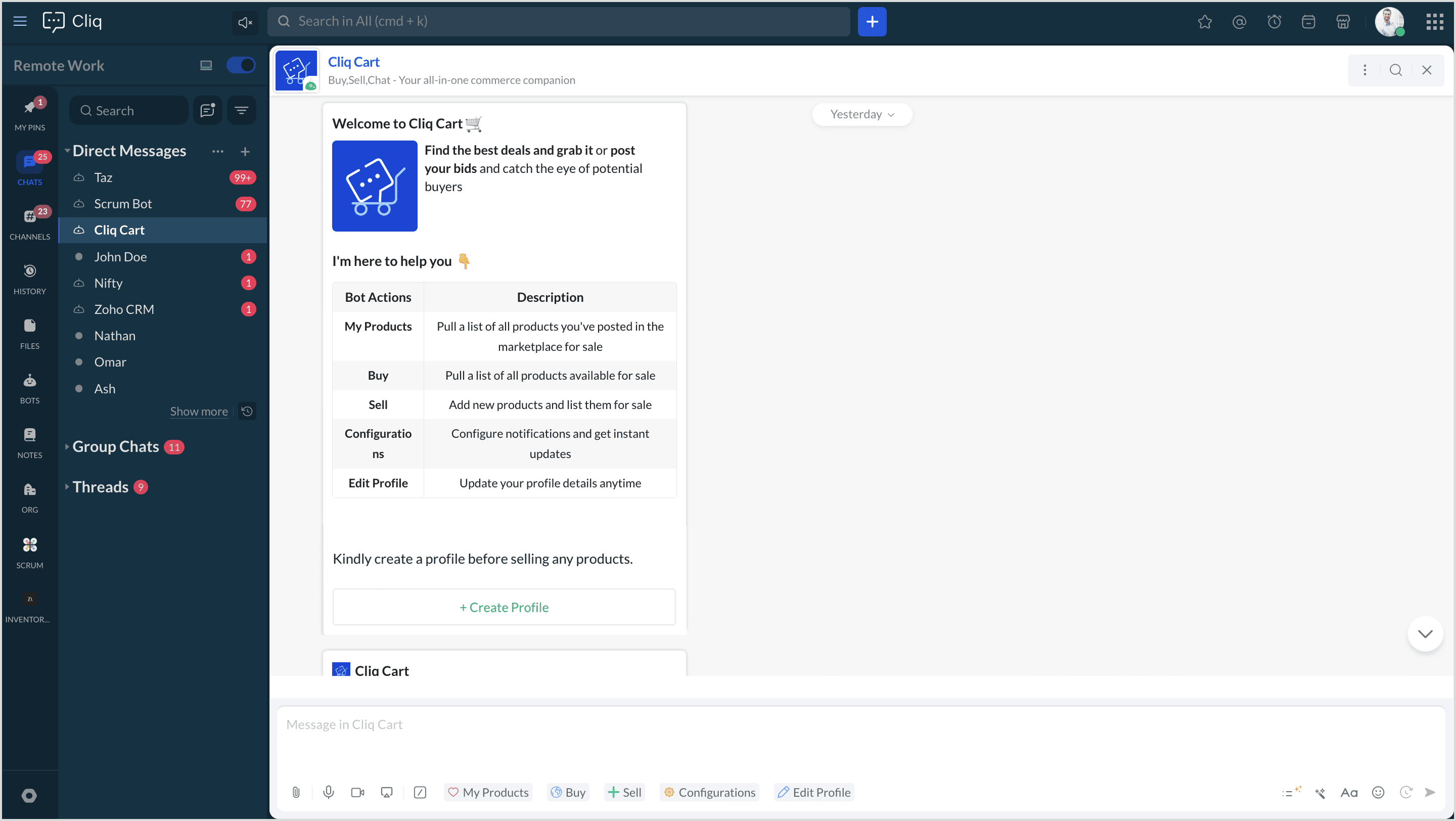
Task: Open the John Doe conversation
Action: point(120,256)
